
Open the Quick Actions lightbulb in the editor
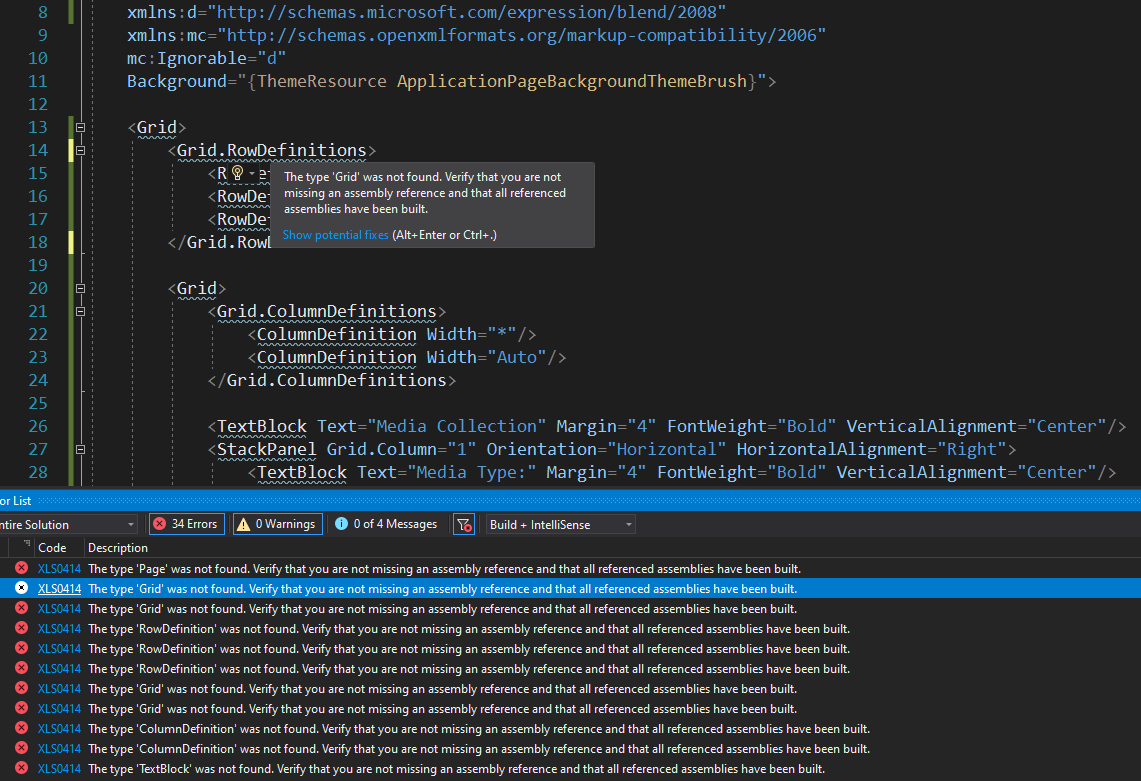238,173
